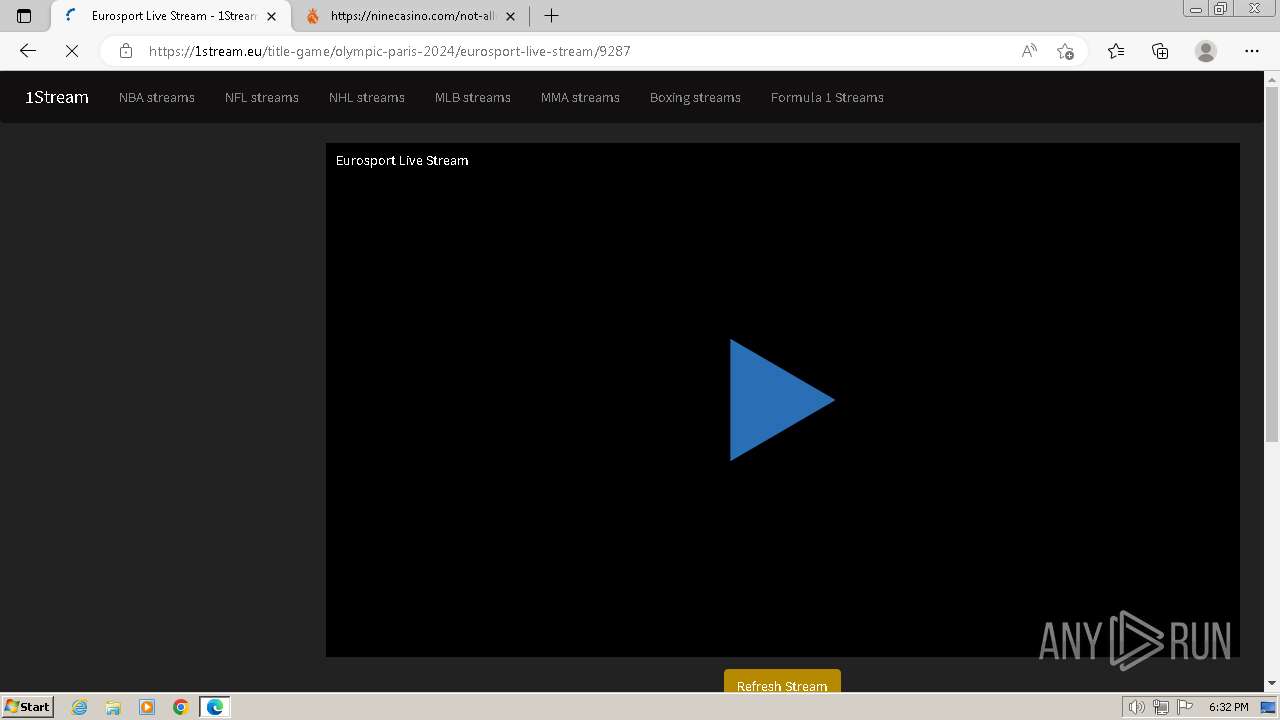
Task: Click the Eurosport Live Stream title text
Action: tap(402, 160)
